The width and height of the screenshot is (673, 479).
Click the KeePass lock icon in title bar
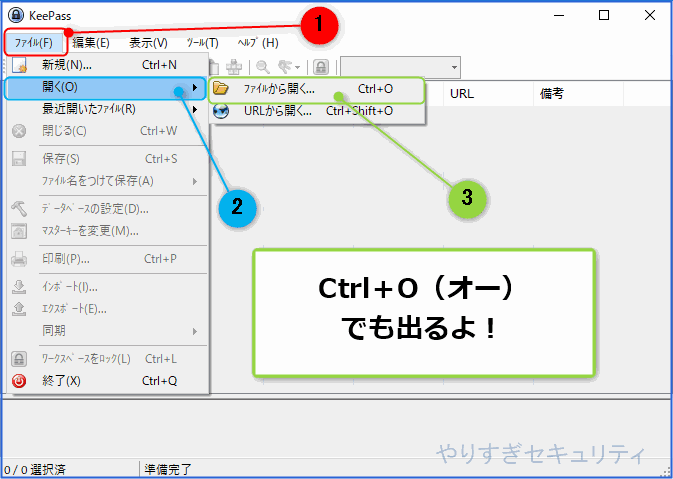(16, 15)
